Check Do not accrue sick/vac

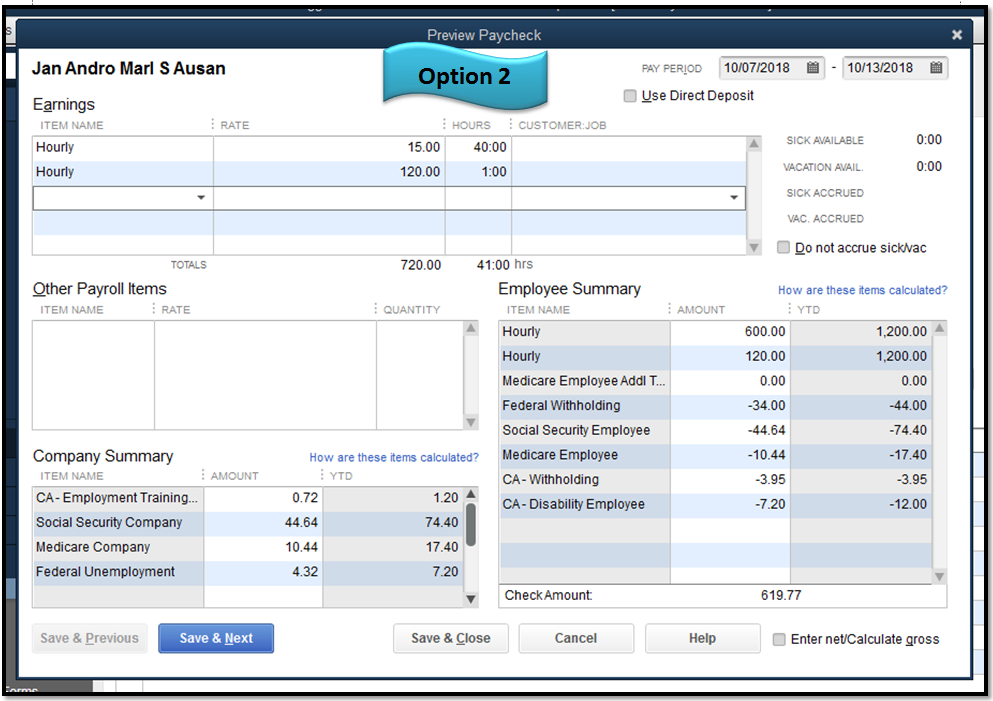point(783,247)
